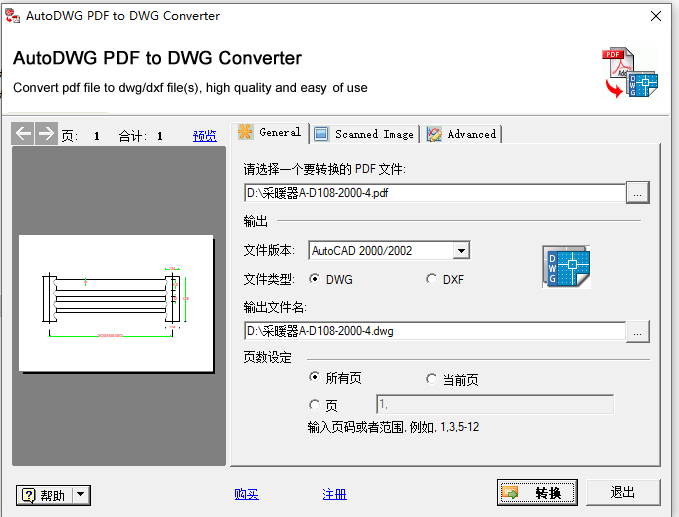Open the 预览 preview link

point(205,136)
